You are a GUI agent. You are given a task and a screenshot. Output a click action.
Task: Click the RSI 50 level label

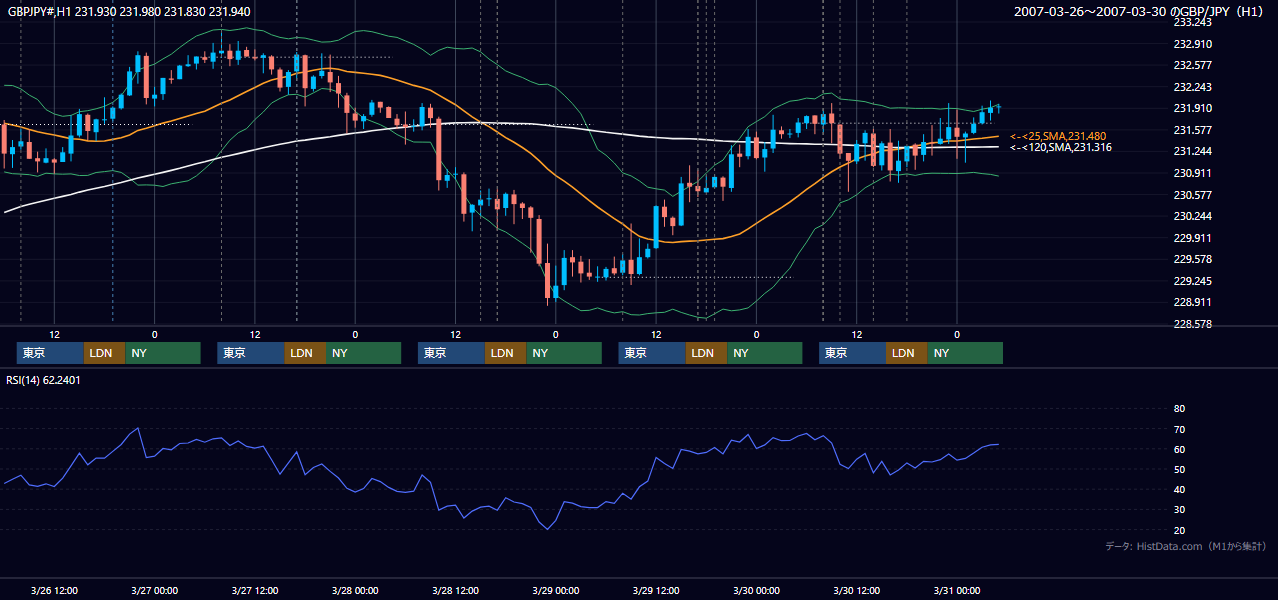pyautogui.click(x=1179, y=469)
